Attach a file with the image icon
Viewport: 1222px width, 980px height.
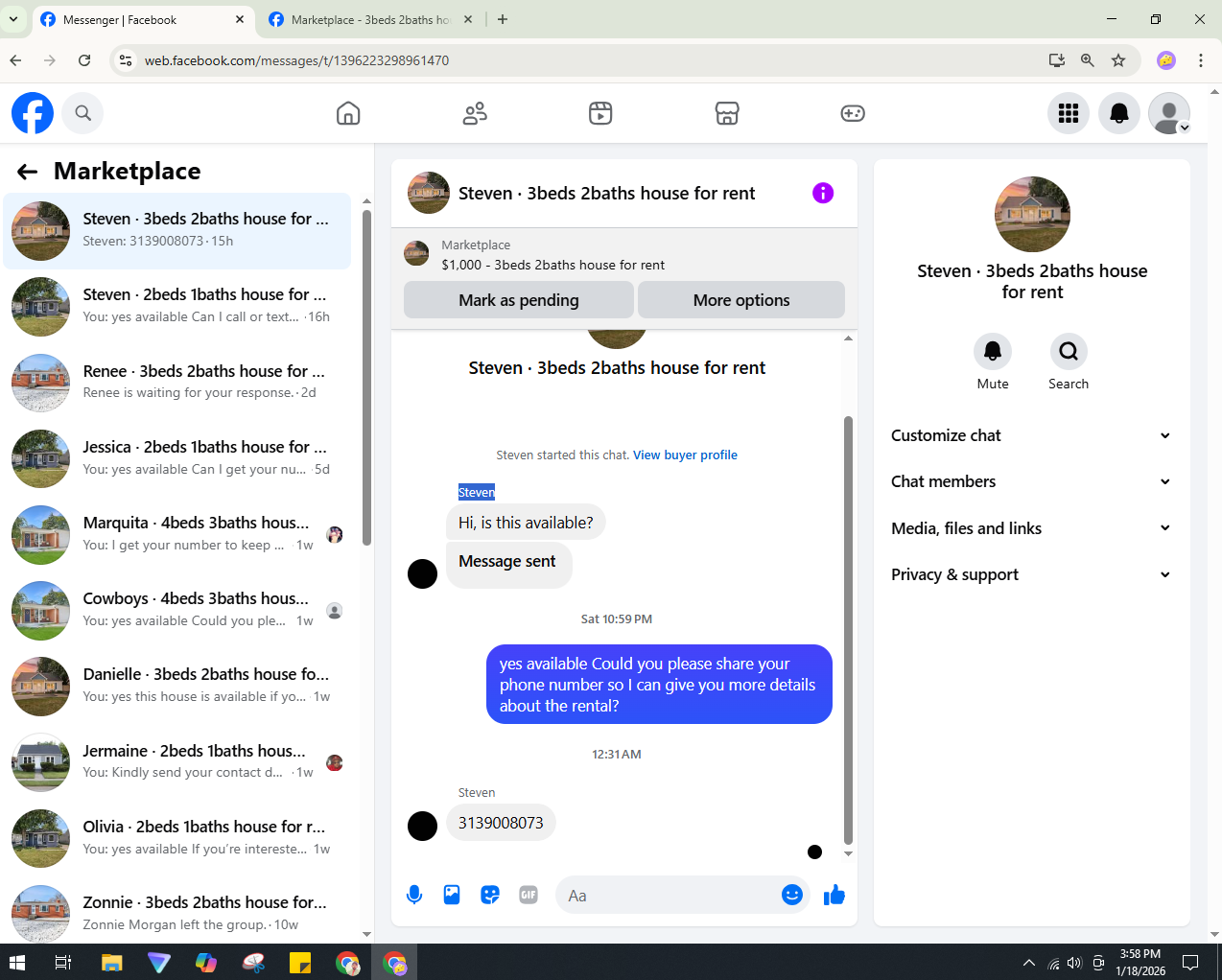click(452, 895)
